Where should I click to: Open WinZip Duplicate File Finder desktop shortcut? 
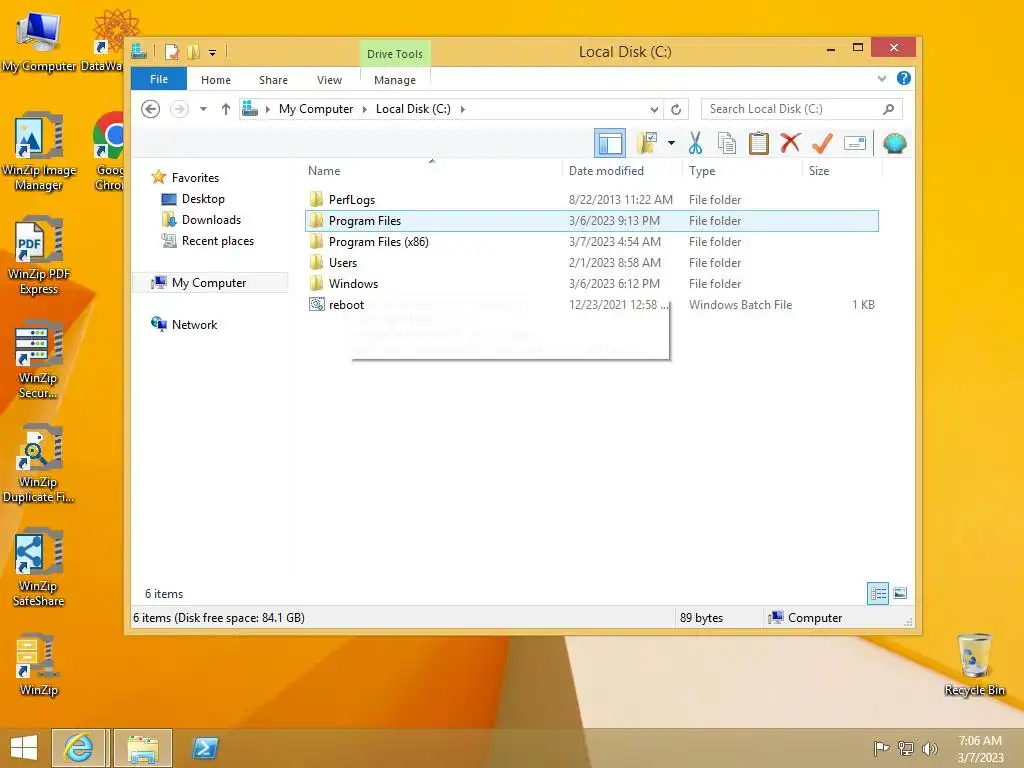pos(39,464)
